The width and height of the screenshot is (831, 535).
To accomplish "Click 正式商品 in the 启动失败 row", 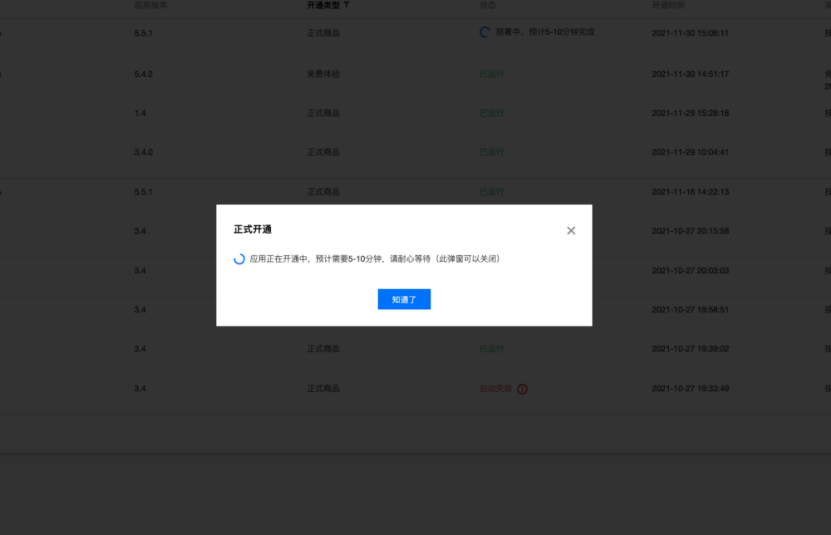I will (x=323, y=389).
